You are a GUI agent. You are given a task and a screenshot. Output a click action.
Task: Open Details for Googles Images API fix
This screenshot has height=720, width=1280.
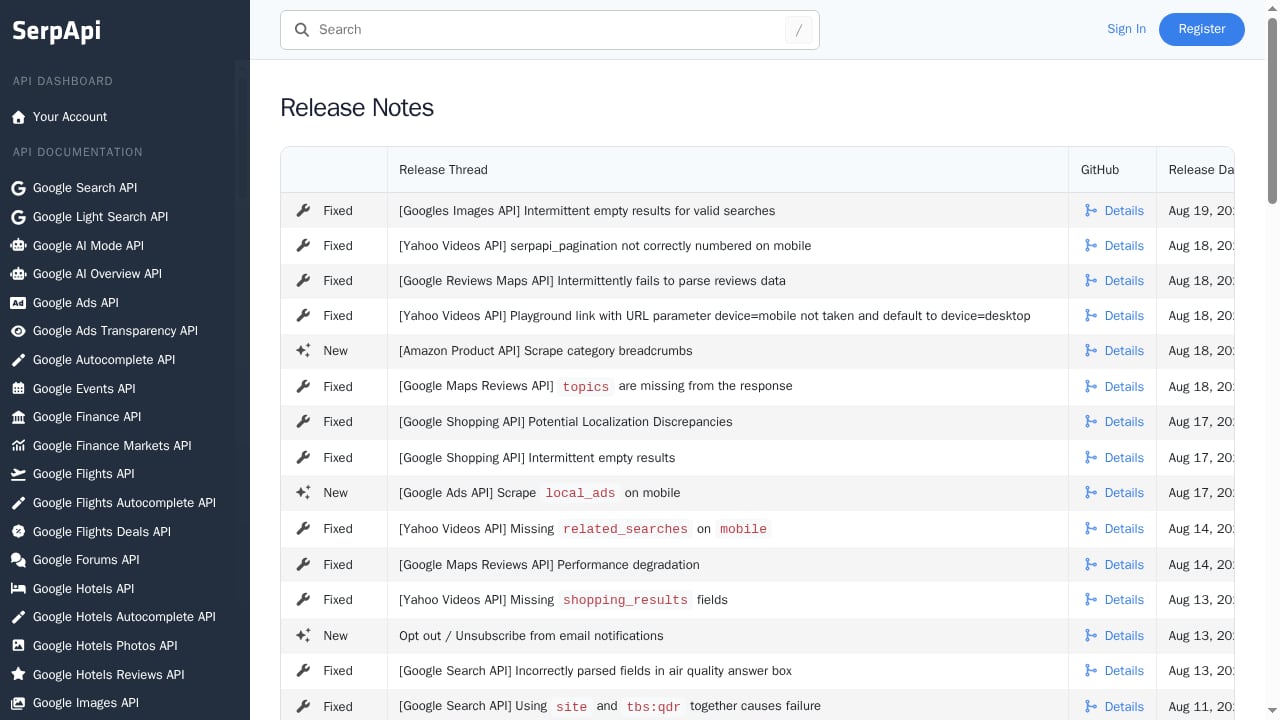pyautogui.click(x=1114, y=211)
